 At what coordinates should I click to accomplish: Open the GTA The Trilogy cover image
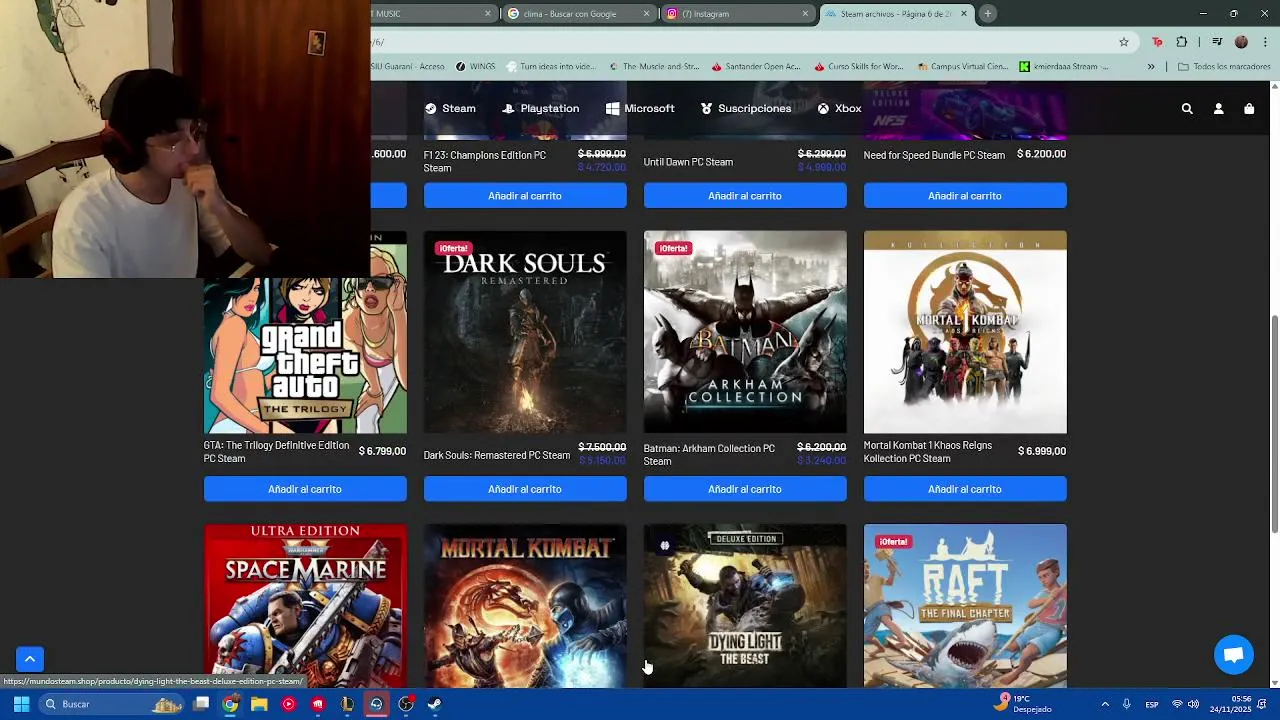305,355
